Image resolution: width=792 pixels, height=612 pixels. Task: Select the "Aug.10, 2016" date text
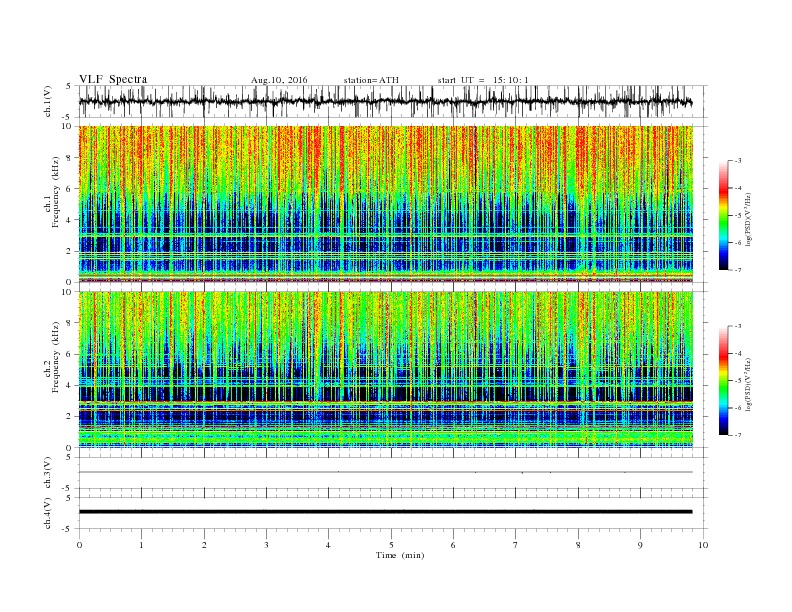tap(279, 80)
